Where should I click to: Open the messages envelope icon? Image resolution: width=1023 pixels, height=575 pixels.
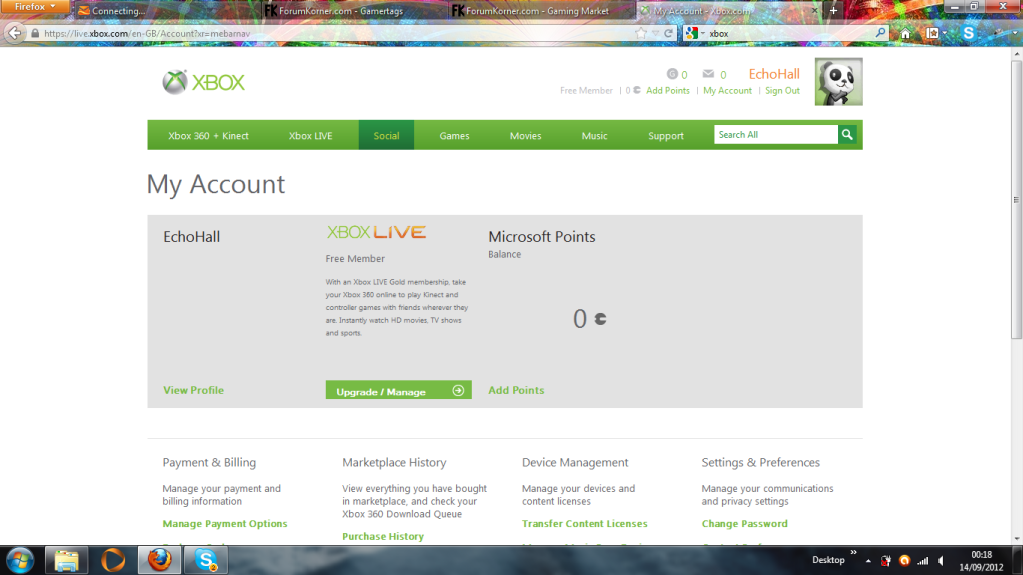pyautogui.click(x=708, y=74)
